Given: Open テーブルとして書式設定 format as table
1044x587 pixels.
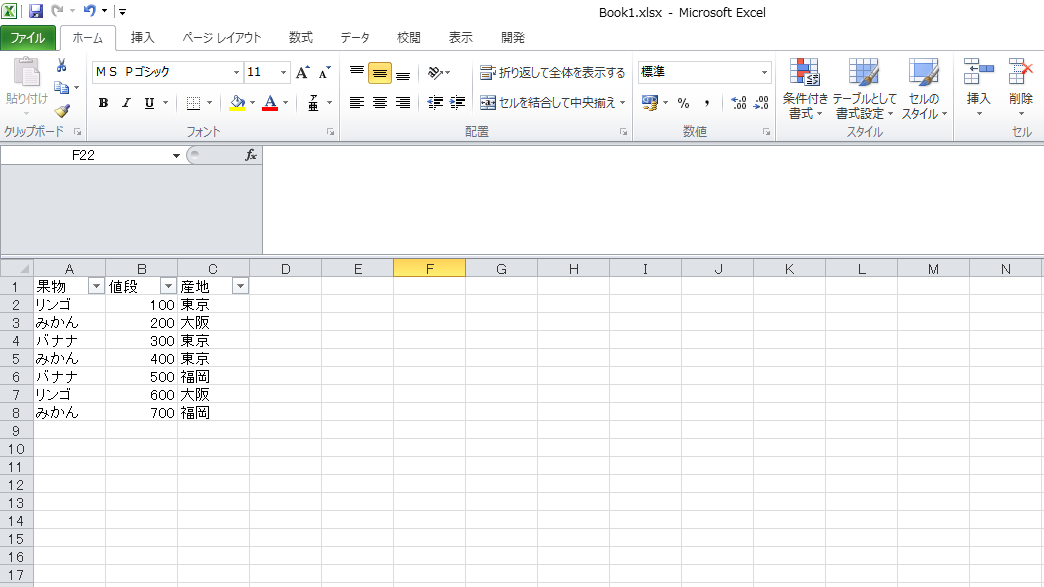Looking at the screenshot, I should 864,88.
